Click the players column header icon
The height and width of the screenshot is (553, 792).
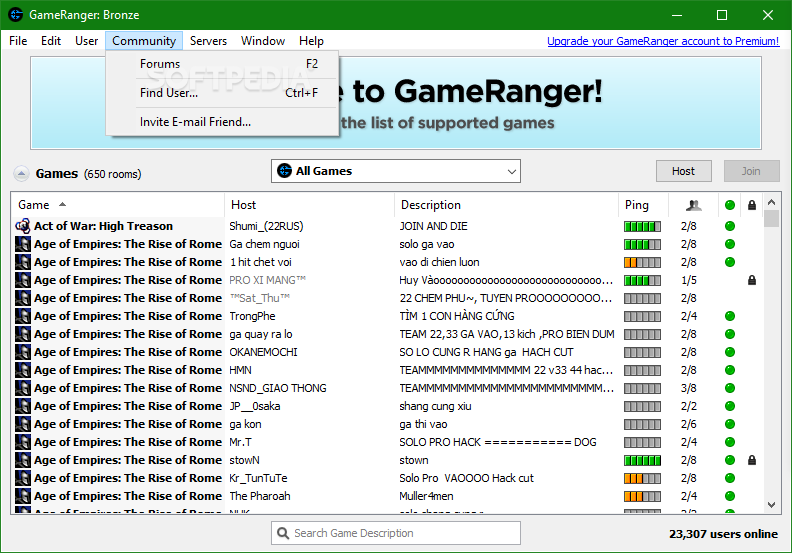(694, 205)
